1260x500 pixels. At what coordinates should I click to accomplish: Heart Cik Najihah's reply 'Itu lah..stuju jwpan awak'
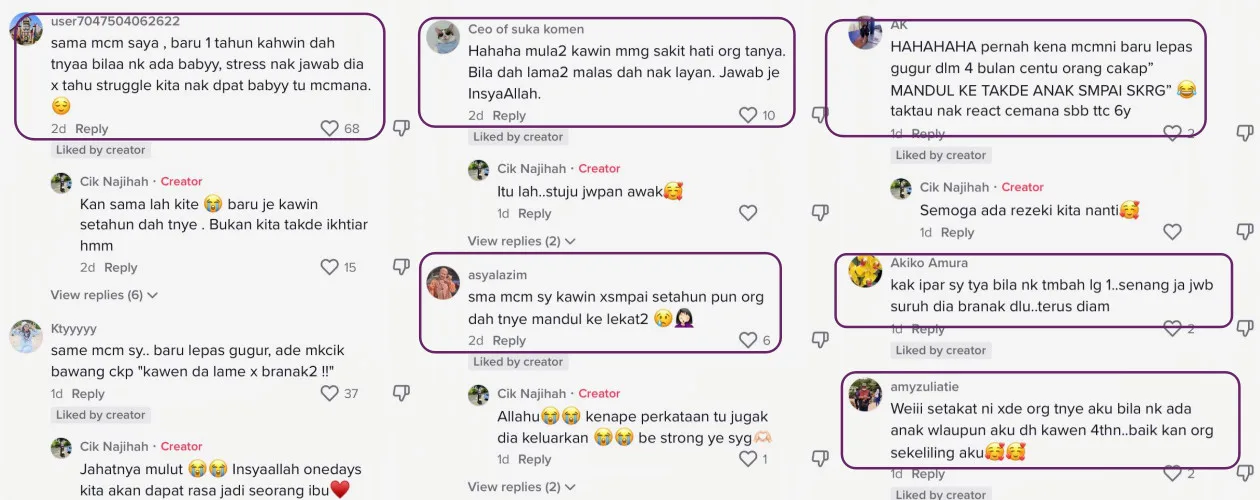[748, 213]
